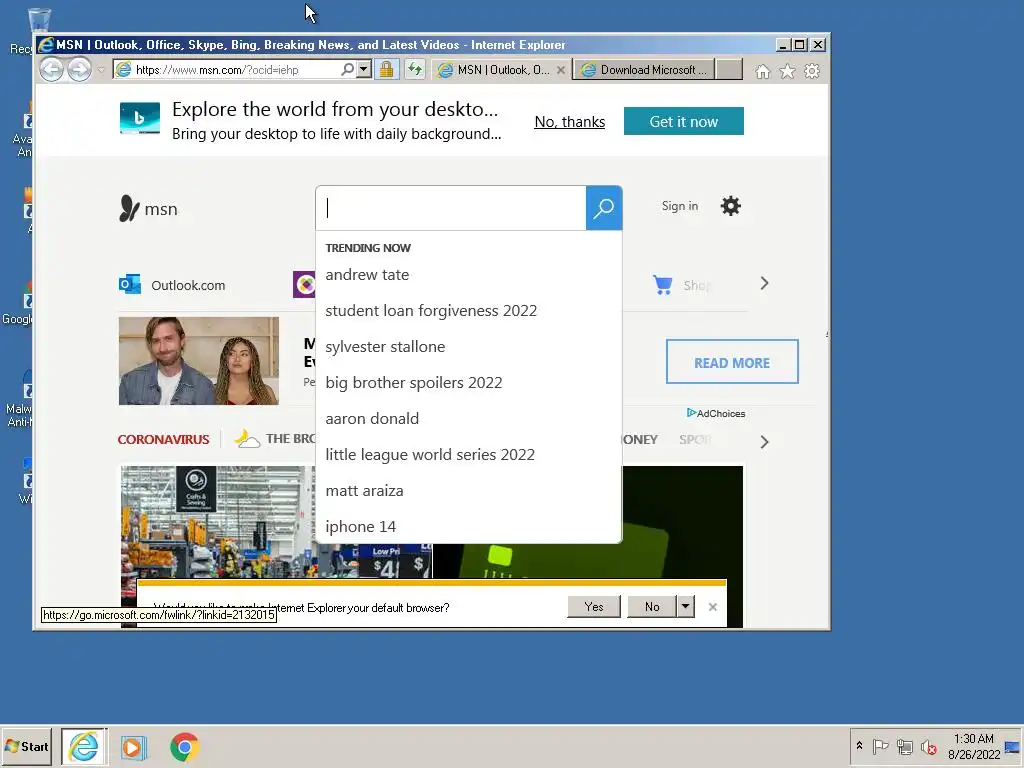Select suggestion sylvester stallone
Image resolution: width=1024 pixels, height=768 pixels.
[x=385, y=347]
